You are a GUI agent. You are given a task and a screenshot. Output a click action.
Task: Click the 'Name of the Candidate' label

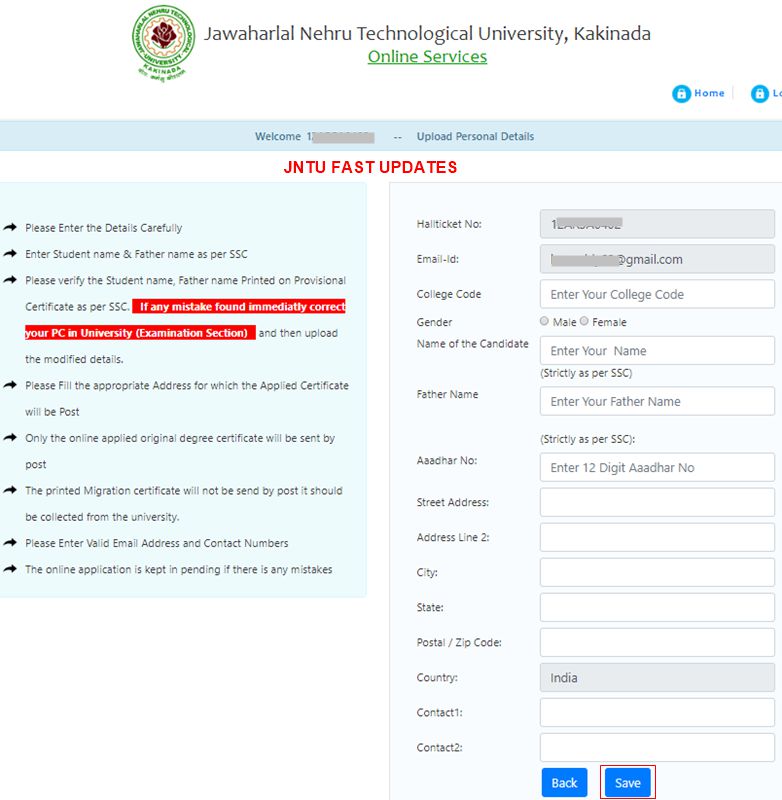point(472,344)
